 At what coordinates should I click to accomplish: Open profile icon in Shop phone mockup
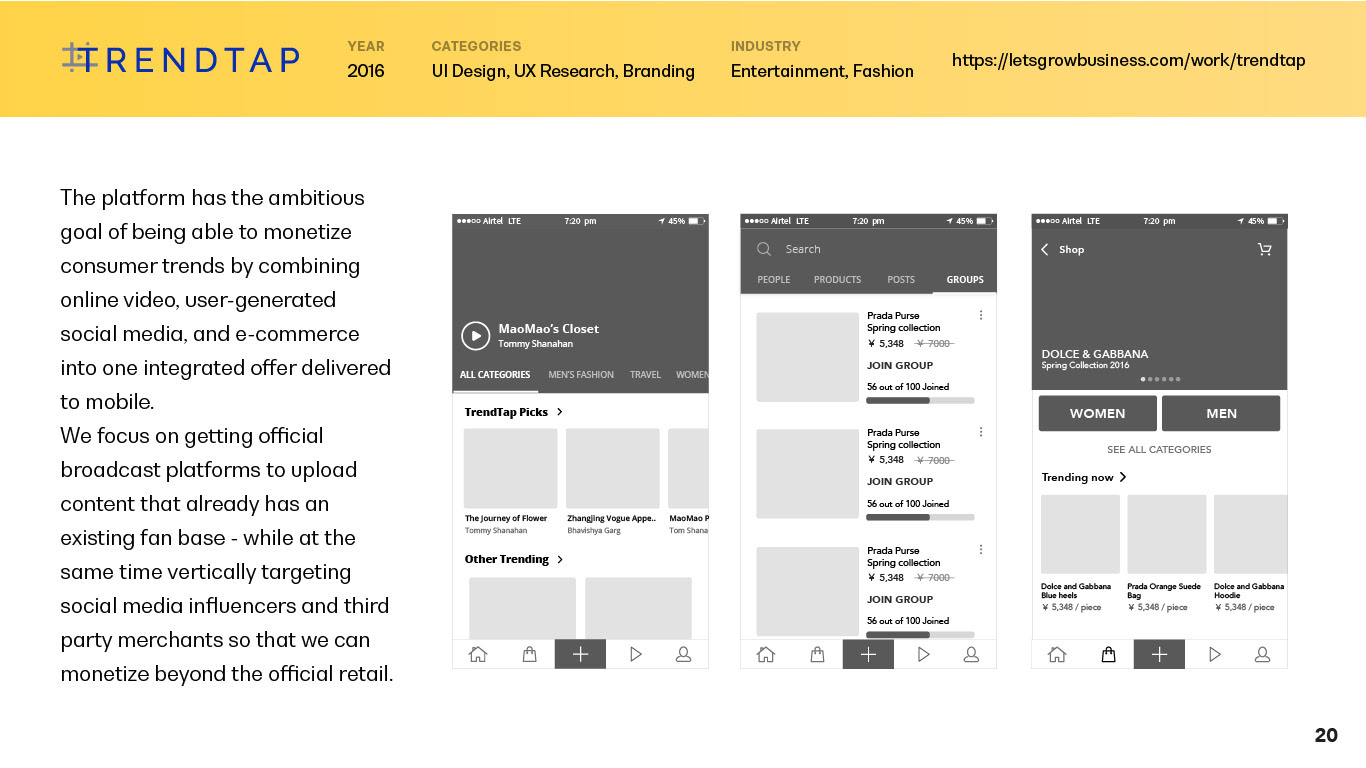point(1263,654)
